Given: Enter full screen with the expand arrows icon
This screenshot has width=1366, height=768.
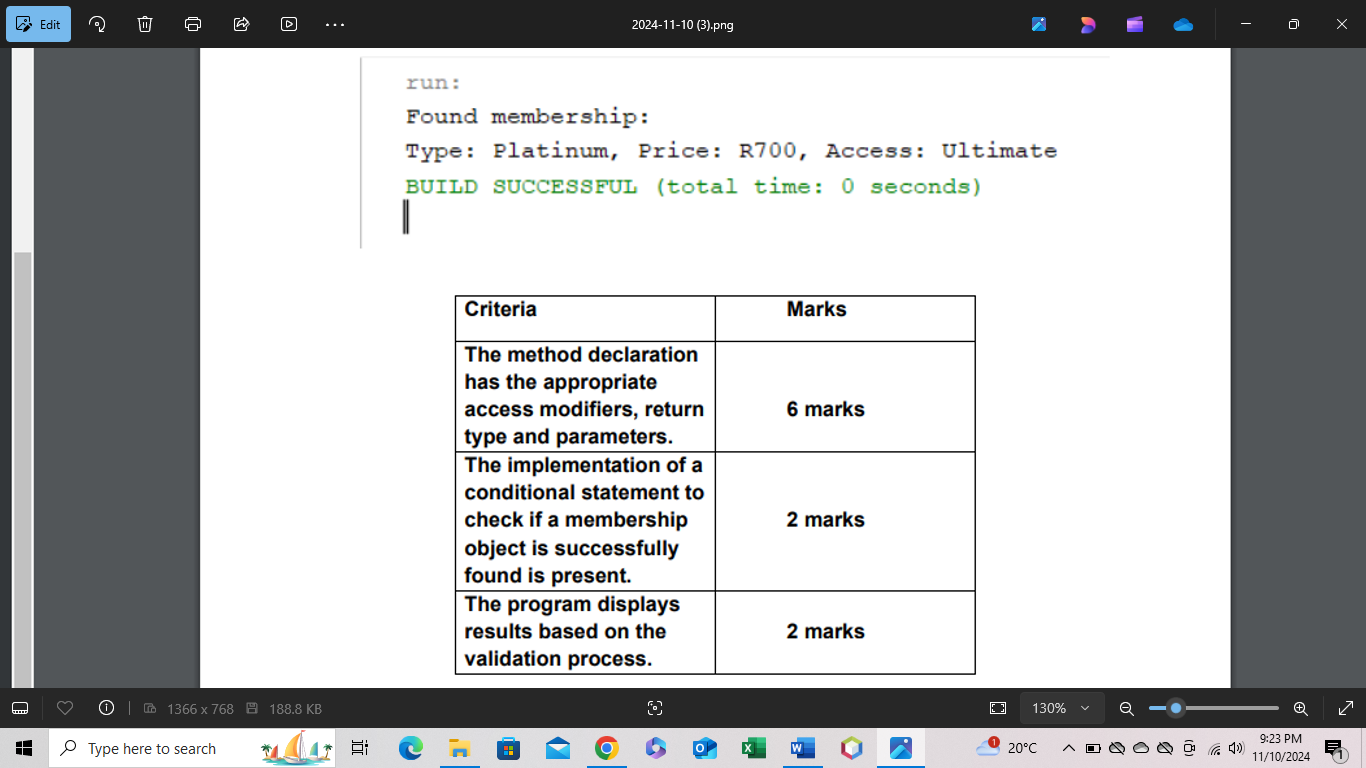Looking at the screenshot, I should coord(1344,708).
